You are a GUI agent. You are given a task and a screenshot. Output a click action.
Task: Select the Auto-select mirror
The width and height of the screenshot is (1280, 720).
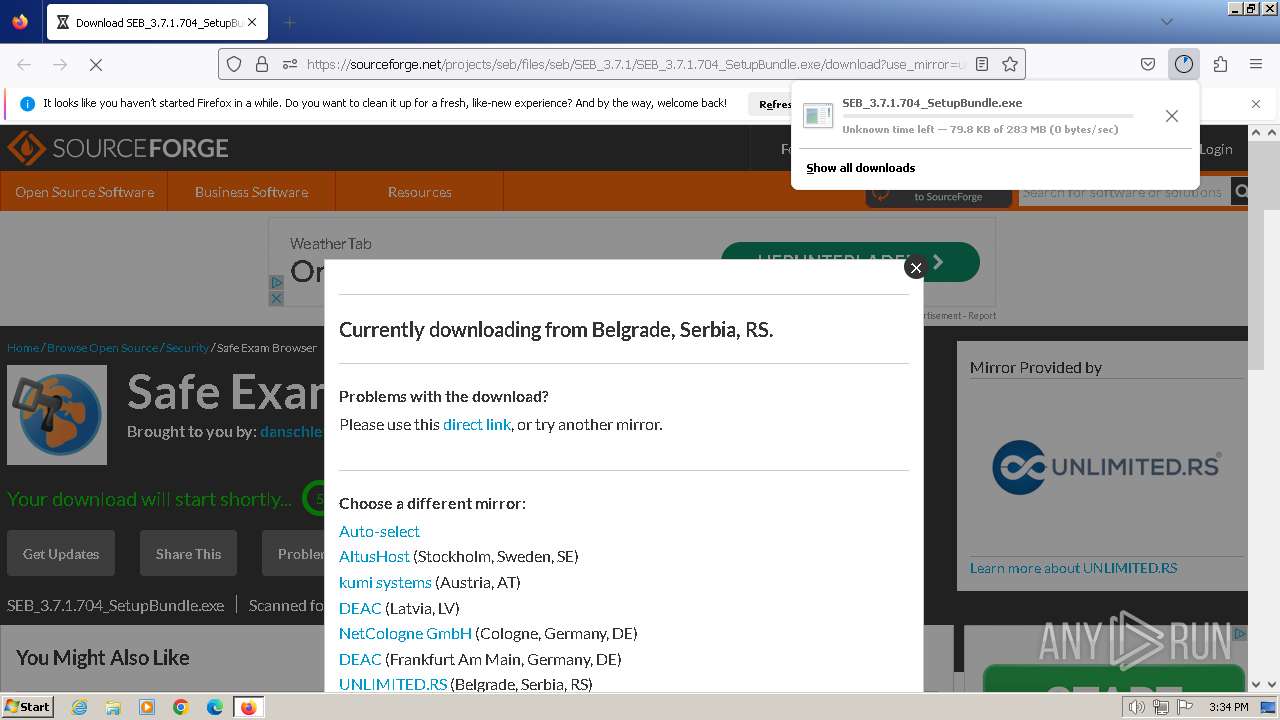coord(379,531)
